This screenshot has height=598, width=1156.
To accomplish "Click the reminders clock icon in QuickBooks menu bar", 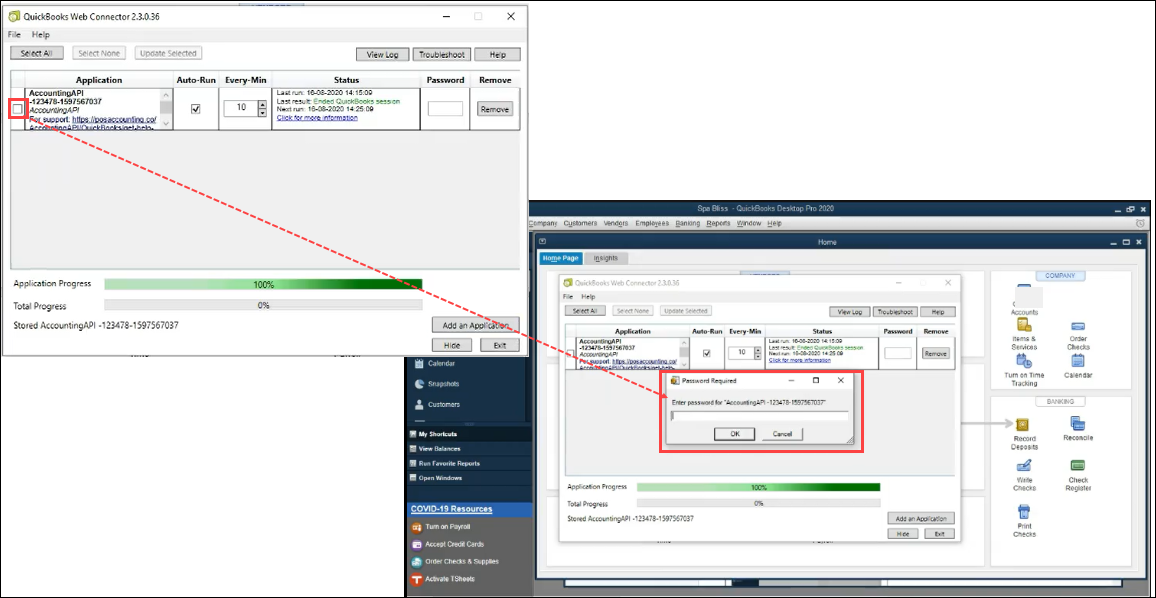I will coord(1140,223).
